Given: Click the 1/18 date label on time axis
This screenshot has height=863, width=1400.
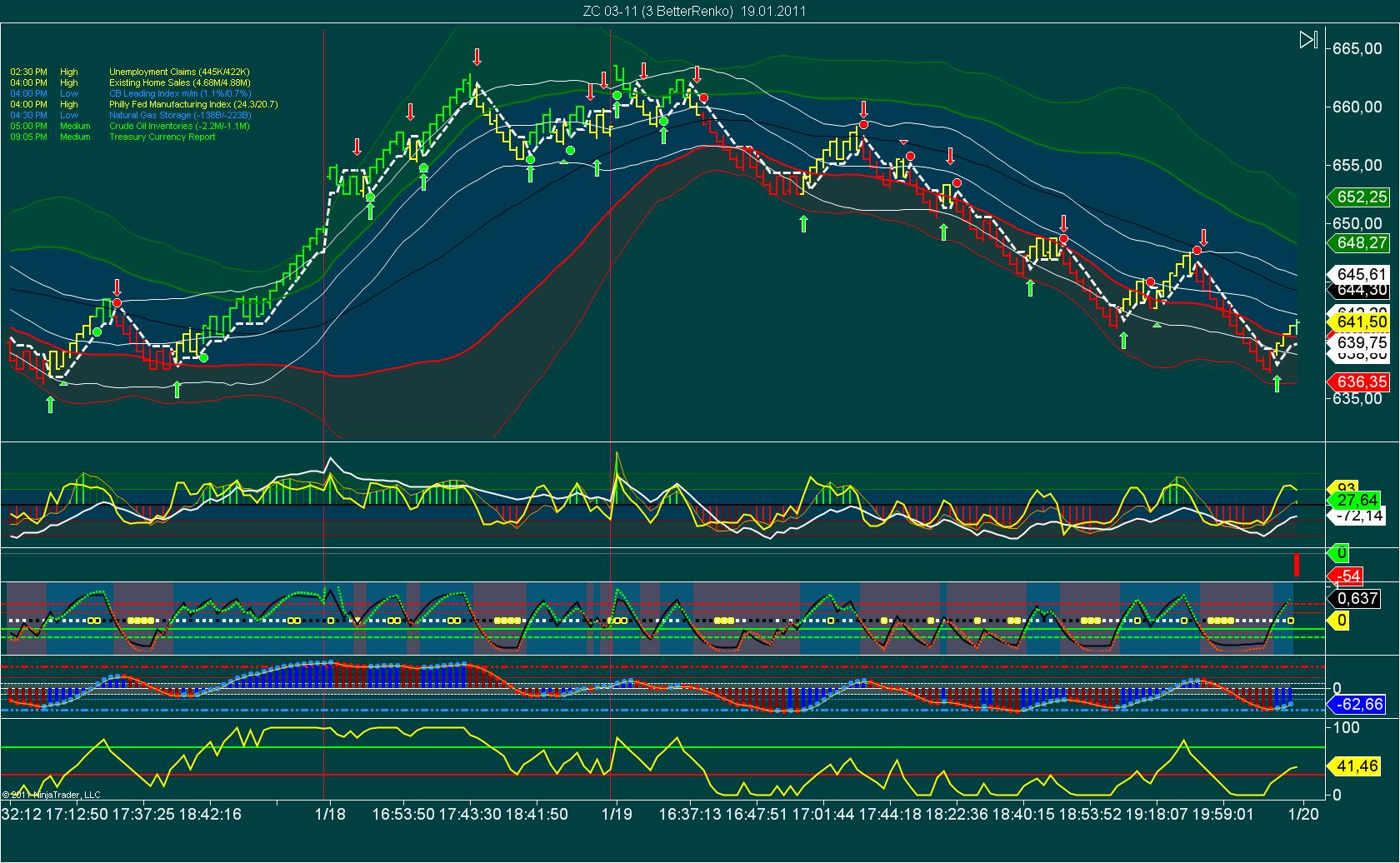Looking at the screenshot, I should coord(330,814).
